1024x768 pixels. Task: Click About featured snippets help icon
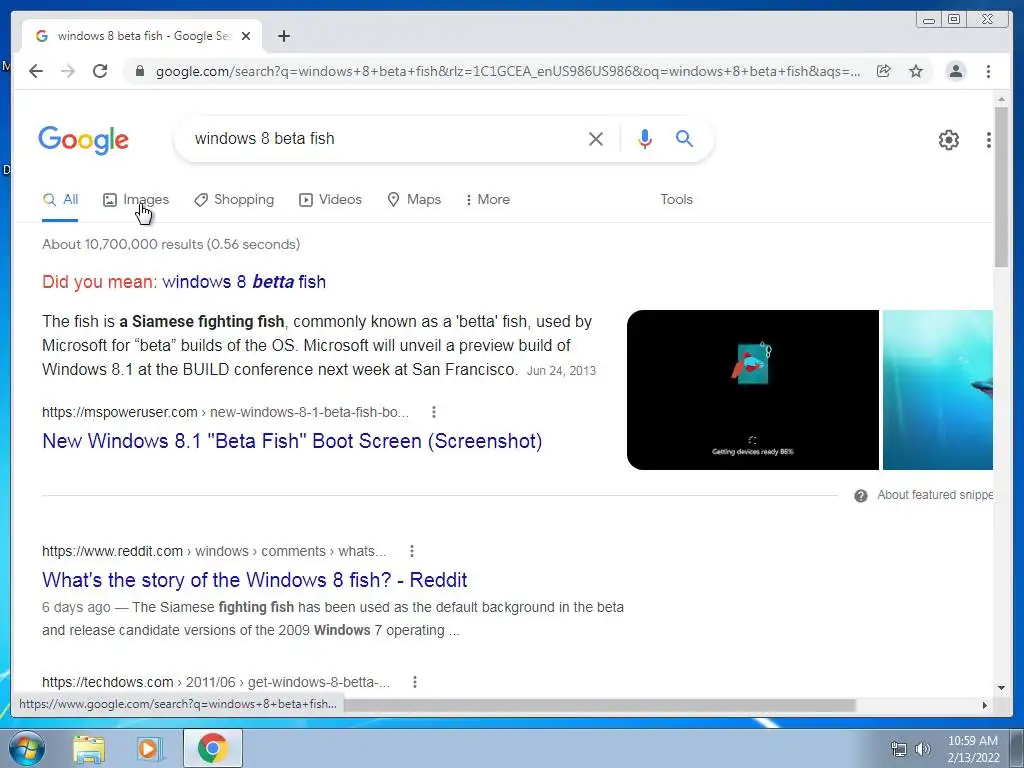[x=861, y=496]
